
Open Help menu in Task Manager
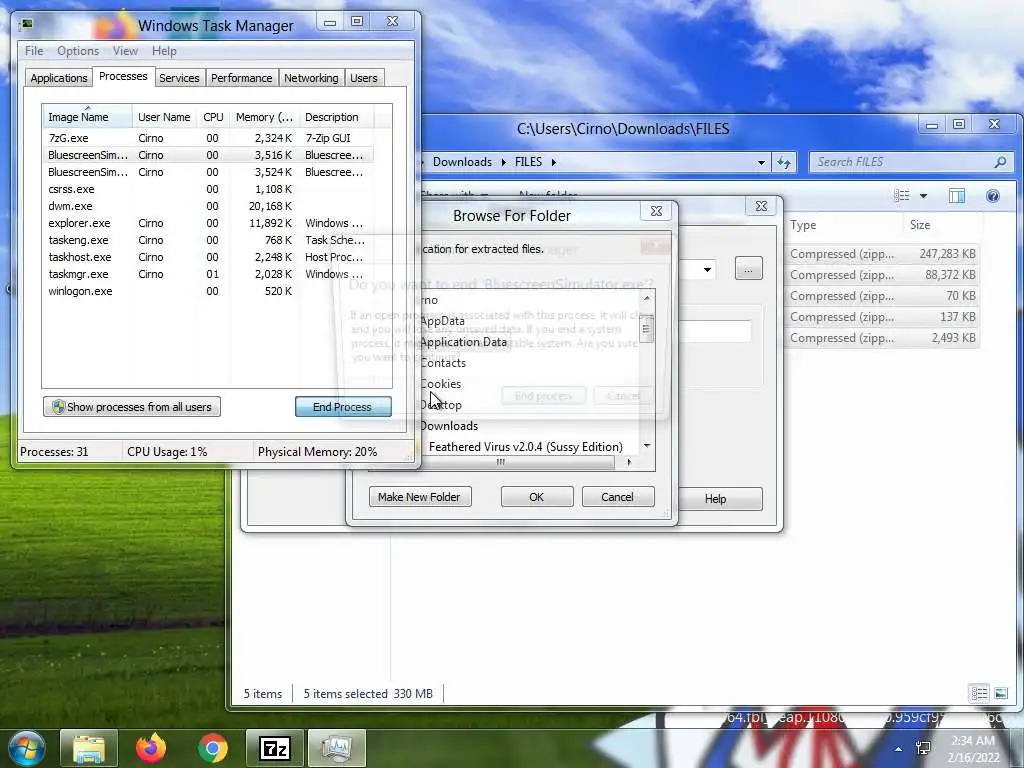(164, 51)
